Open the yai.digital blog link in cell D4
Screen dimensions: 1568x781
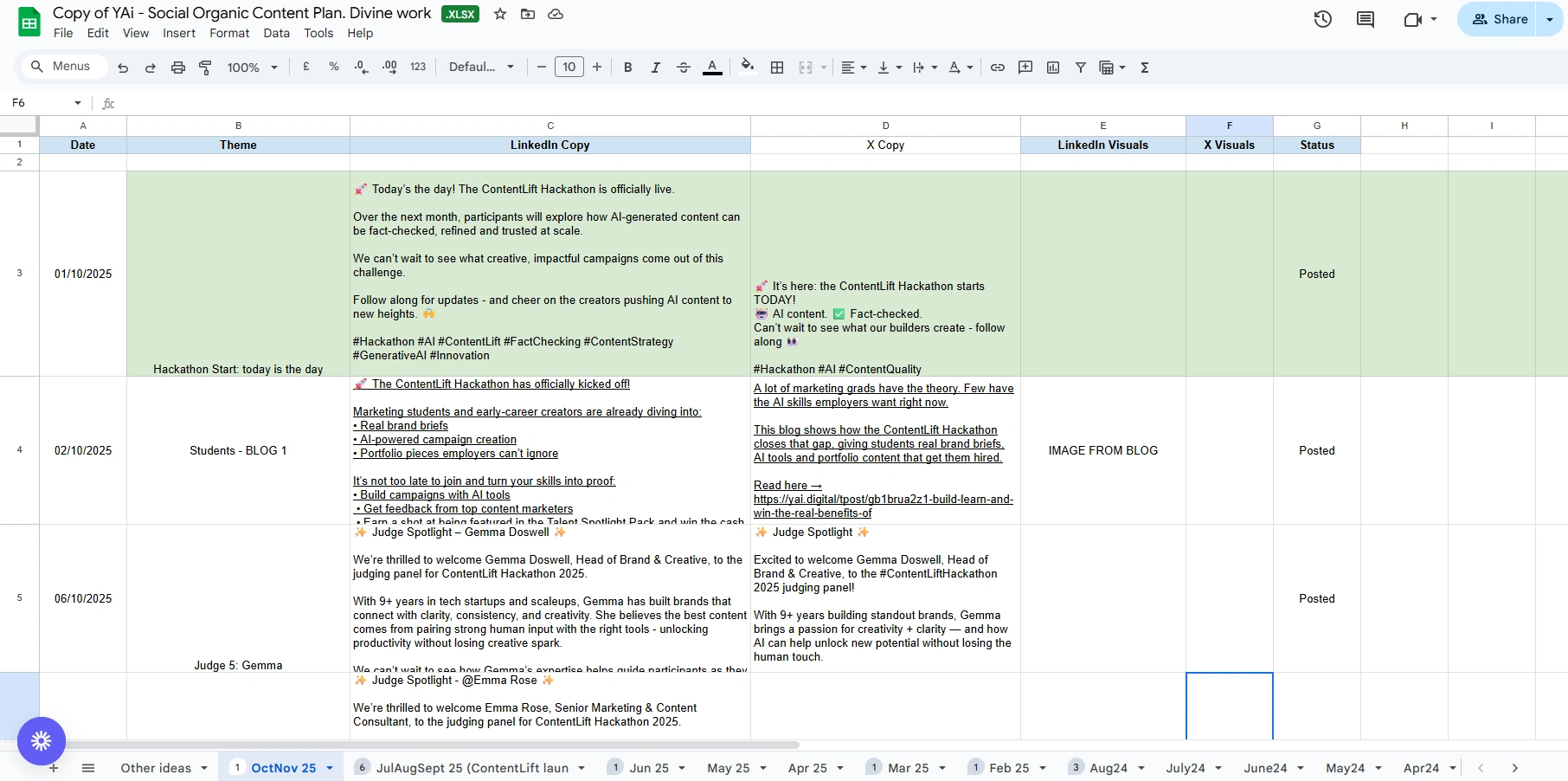883,506
